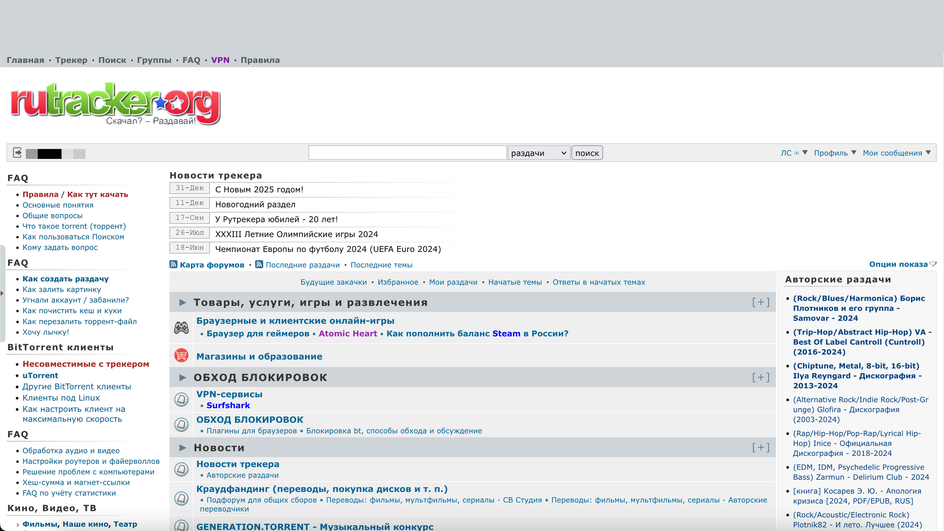Open Браузерные и клиентские онлайн-игры forum
Viewport: 944px width, 531px height.
tap(295, 321)
